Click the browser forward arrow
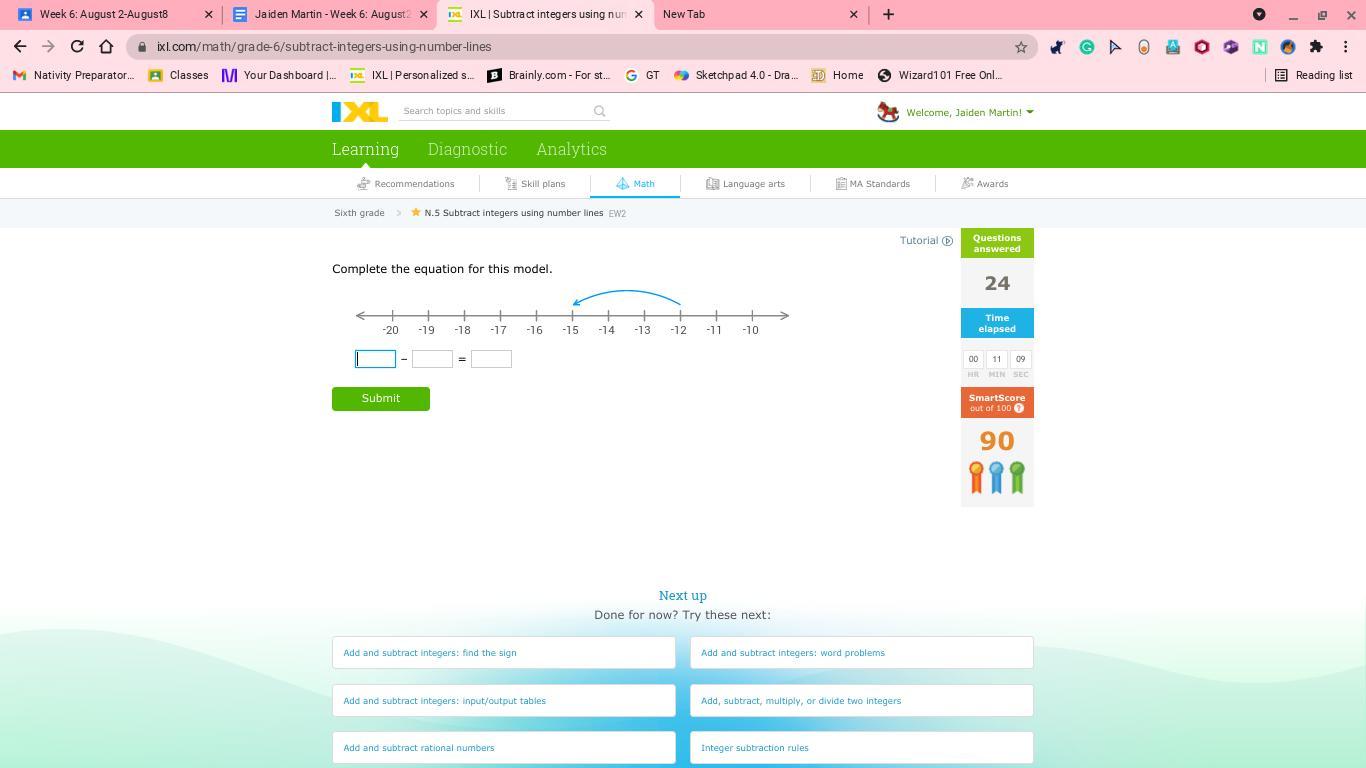The image size is (1366, 768). pyautogui.click(x=48, y=46)
